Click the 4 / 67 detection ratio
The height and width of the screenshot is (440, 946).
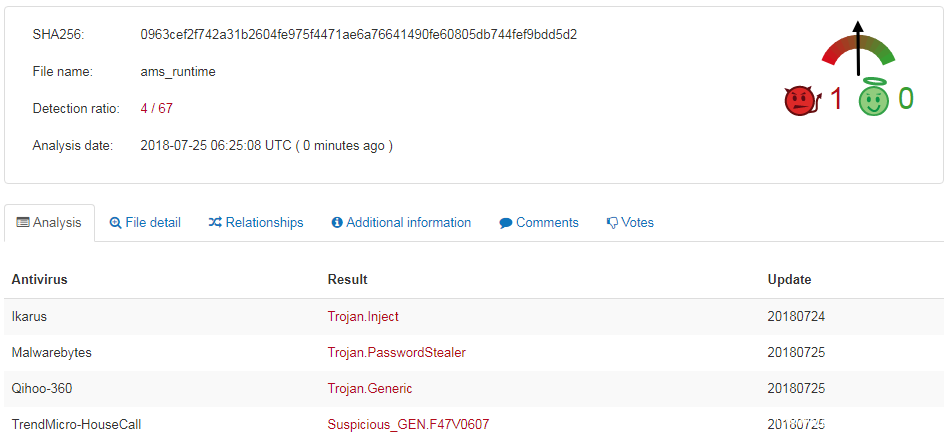point(157,108)
